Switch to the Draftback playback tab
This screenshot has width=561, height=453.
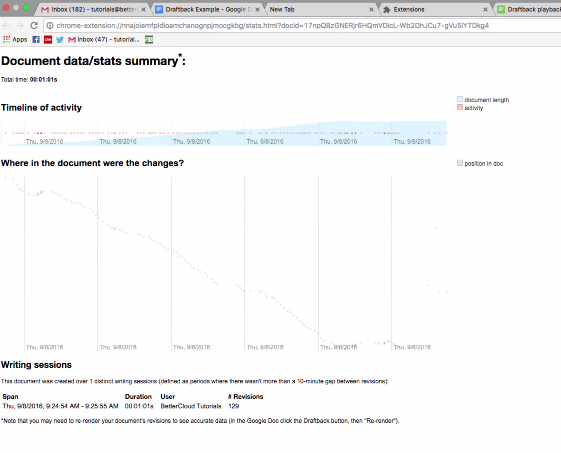point(529,9)
